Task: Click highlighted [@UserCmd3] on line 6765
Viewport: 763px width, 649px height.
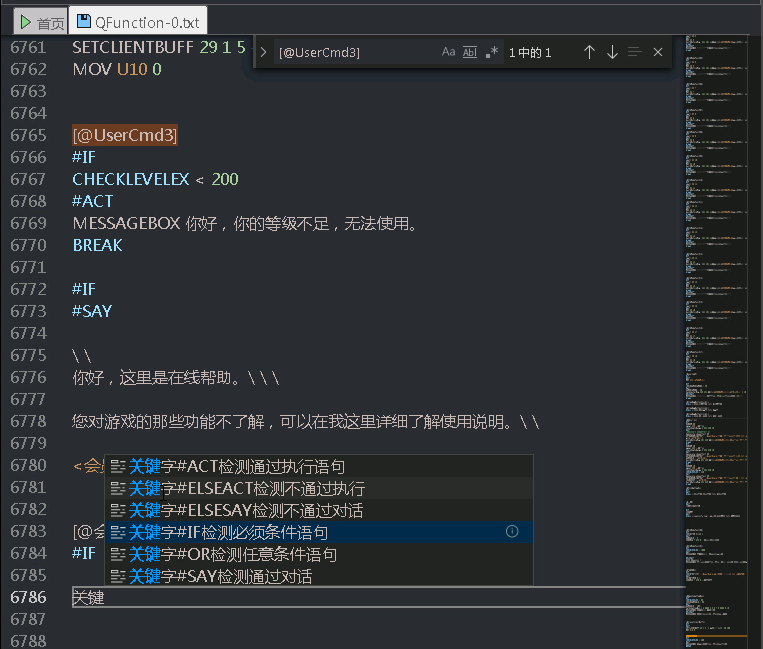Action: 125,135
